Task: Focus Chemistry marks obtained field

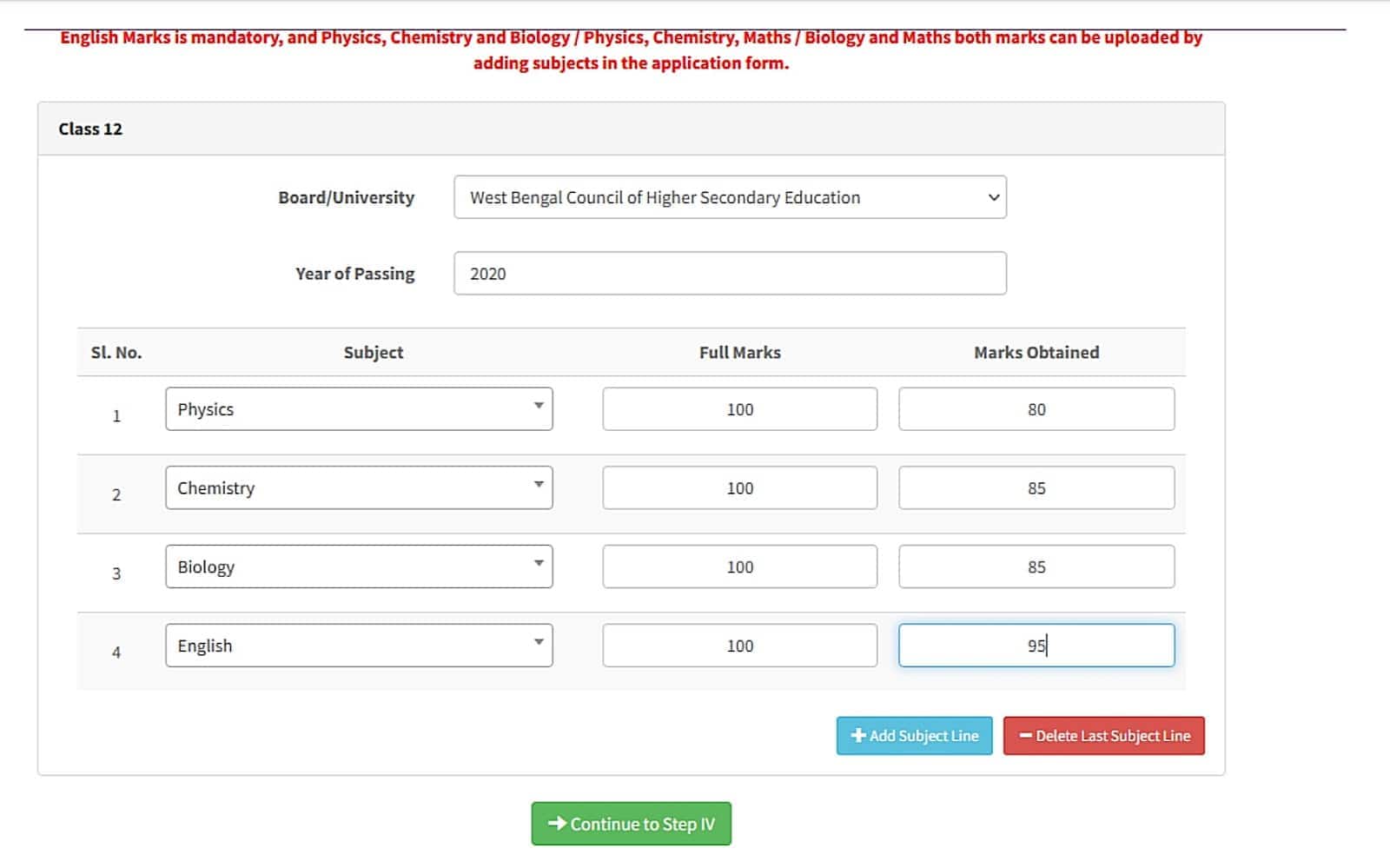Action: pyautogui.click(x=1036, y=487)
